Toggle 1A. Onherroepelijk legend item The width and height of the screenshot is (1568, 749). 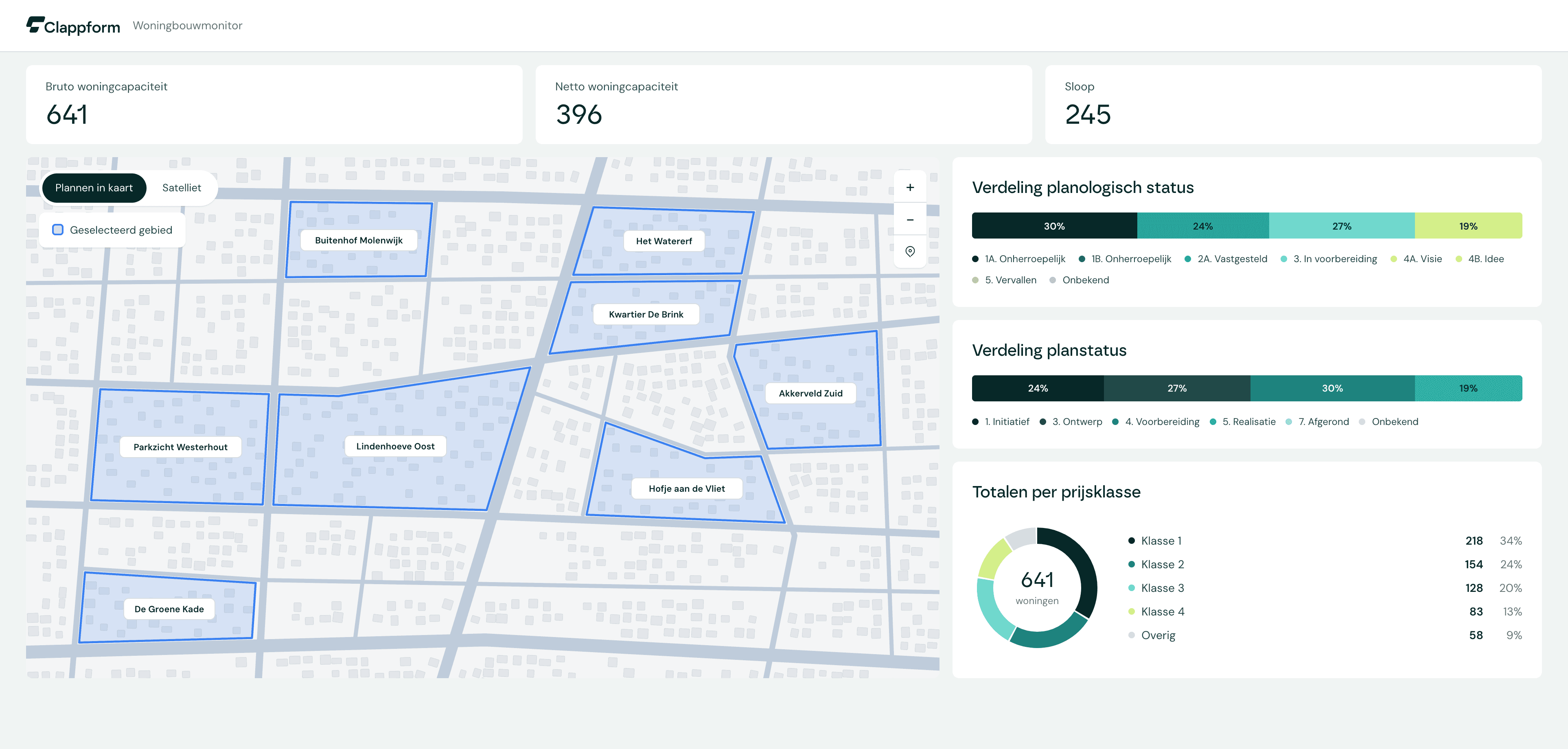point(1019,259)
